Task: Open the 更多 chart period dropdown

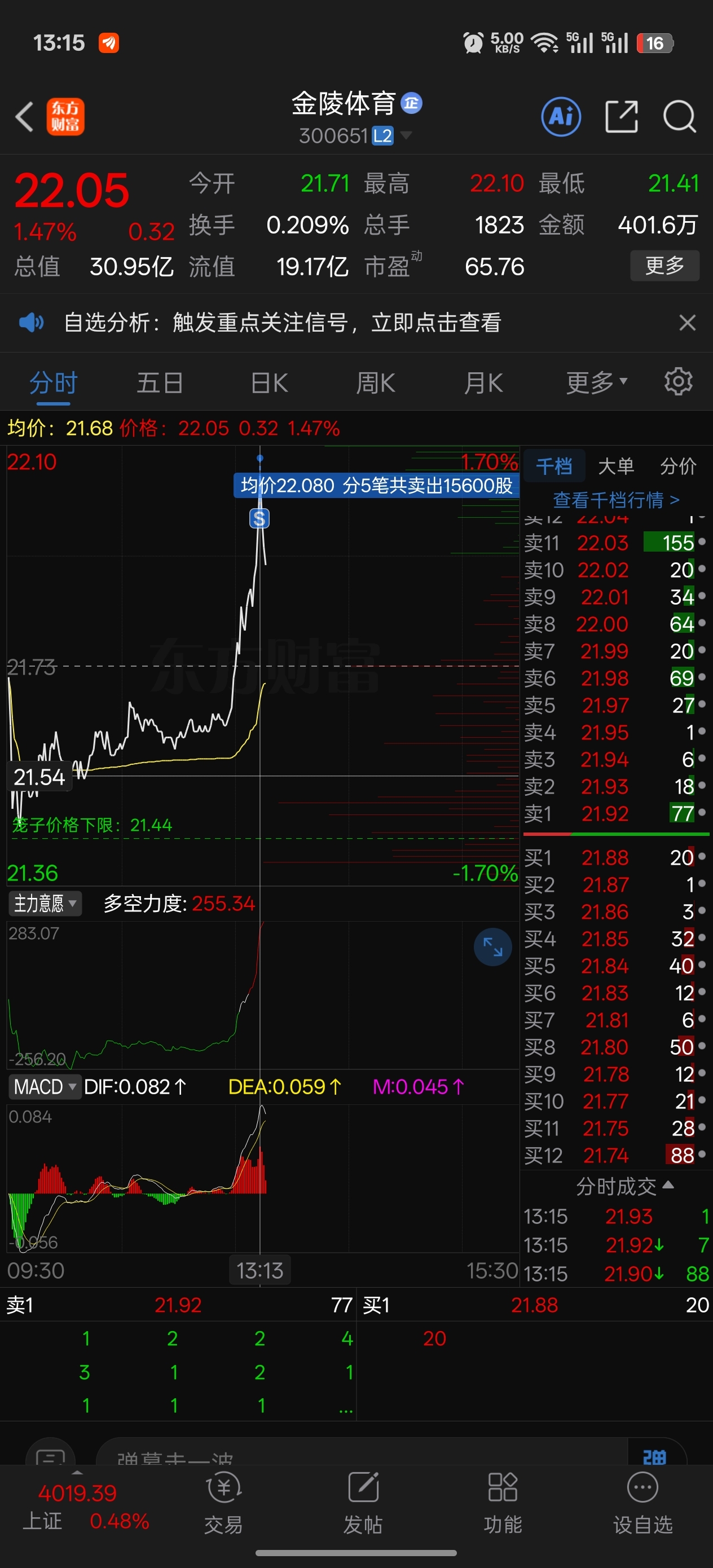Action: 597,382
